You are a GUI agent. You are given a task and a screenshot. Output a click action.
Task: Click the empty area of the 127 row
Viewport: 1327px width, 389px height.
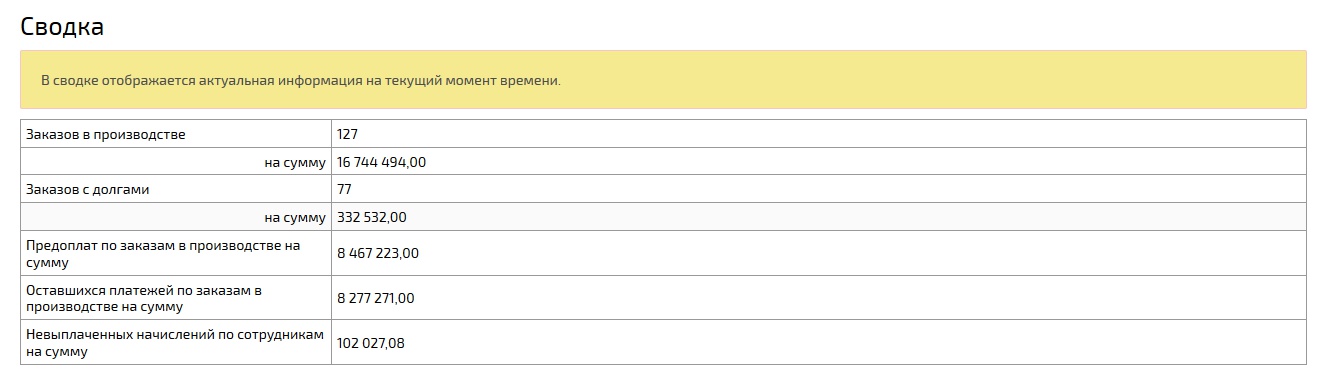coord(830,134)
